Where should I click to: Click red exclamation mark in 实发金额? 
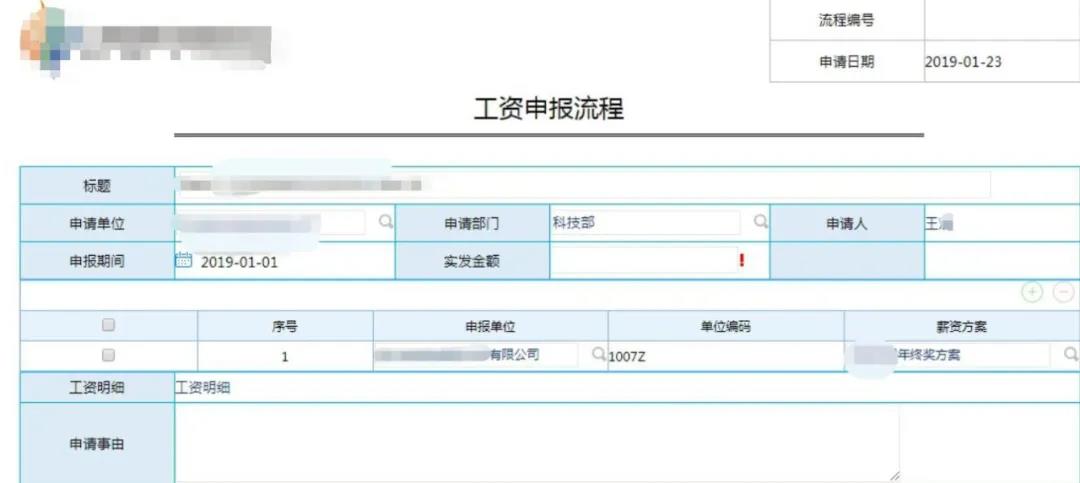click(742, 261)
